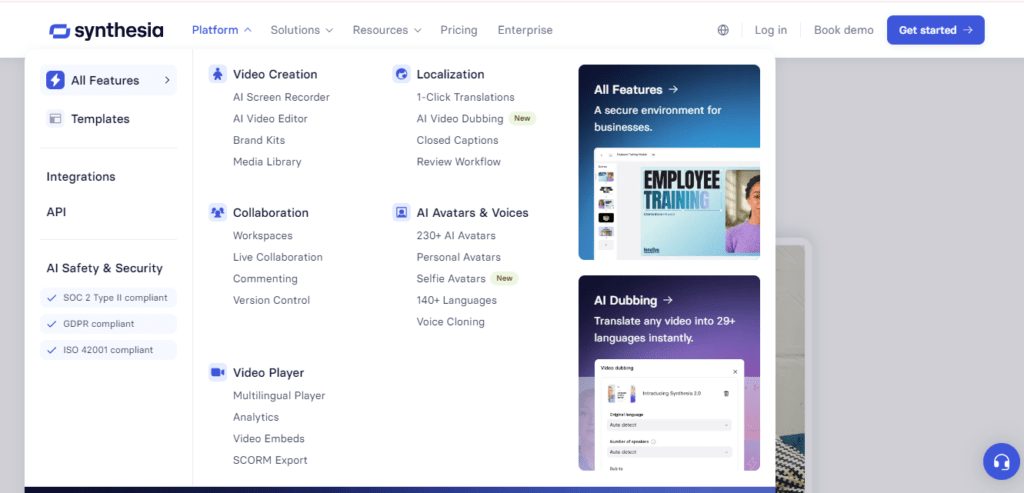
Task: Open SCORM Export
Action: [x=270, y=460]
